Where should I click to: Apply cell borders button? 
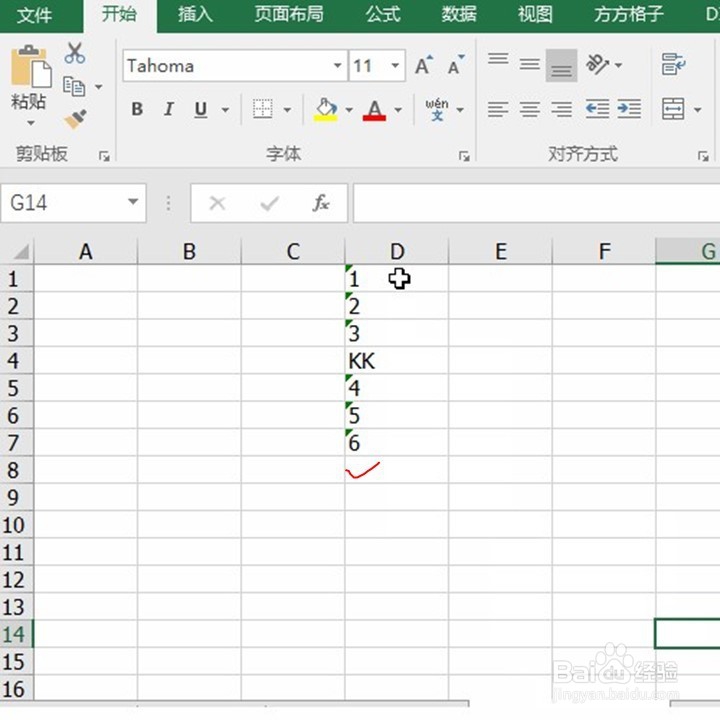[x=263, y=109]
